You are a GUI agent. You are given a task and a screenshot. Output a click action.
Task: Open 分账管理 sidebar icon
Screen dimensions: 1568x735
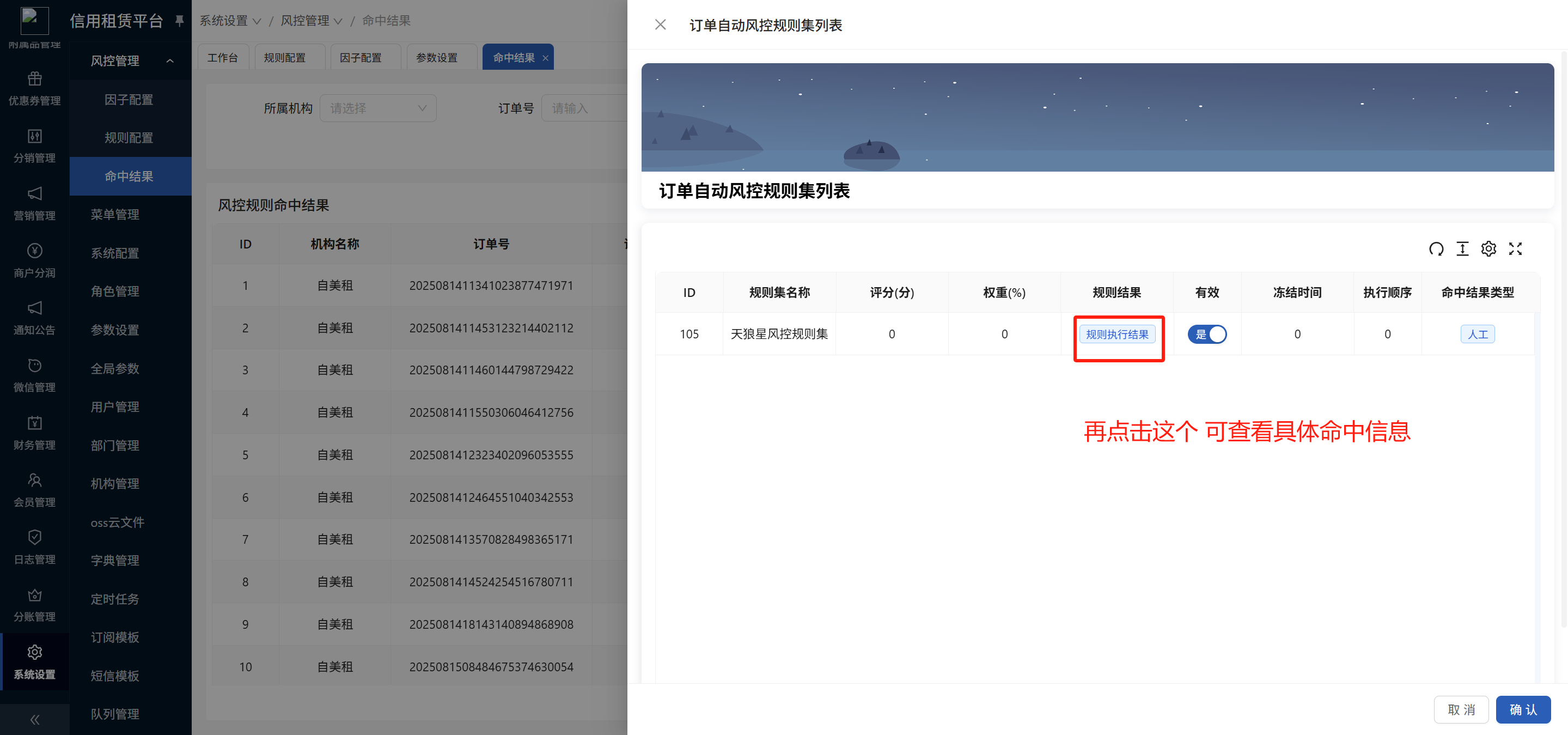pyautogui.click(x=35, y=594)
